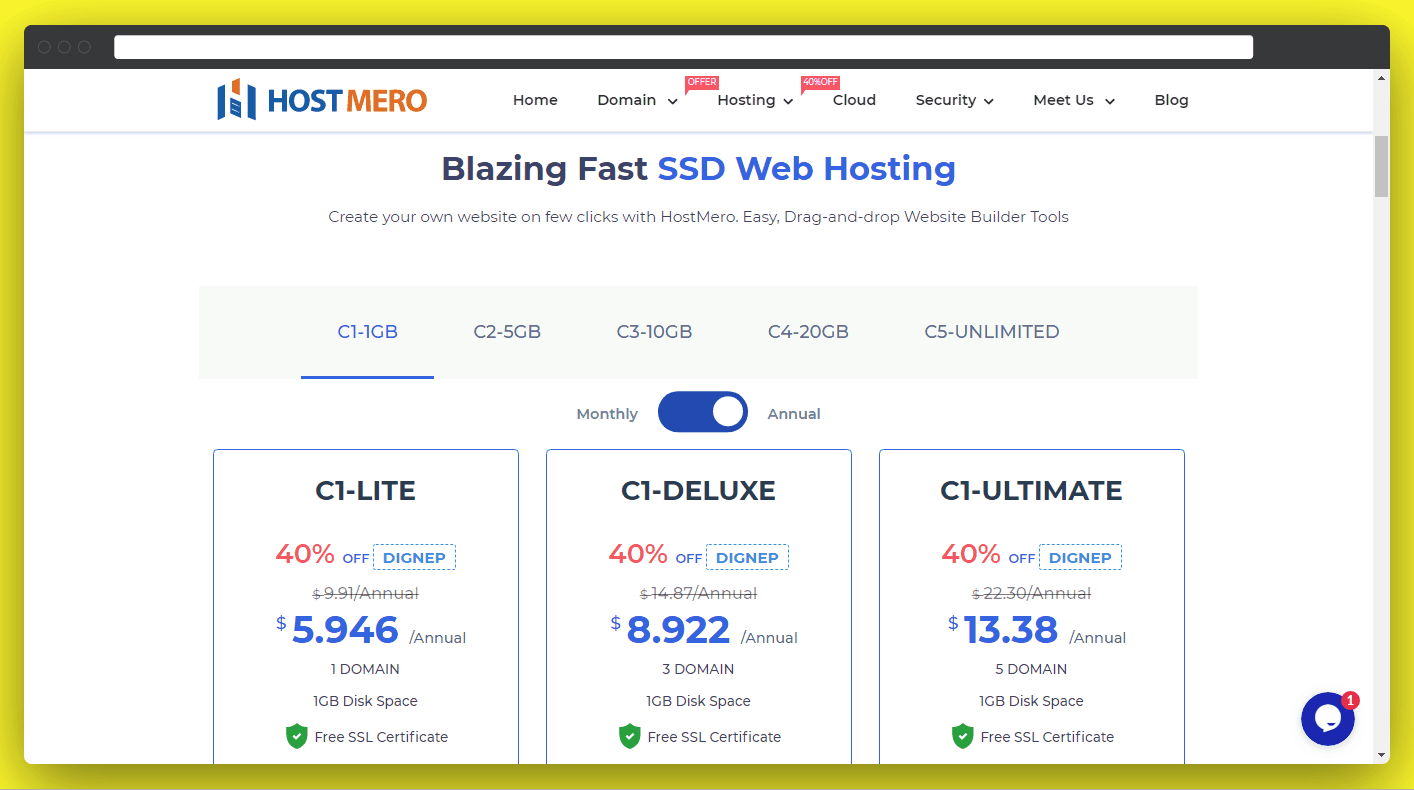Select Monthly billing label
Viewport: 1414px width, 790px height.
point(607,414)
